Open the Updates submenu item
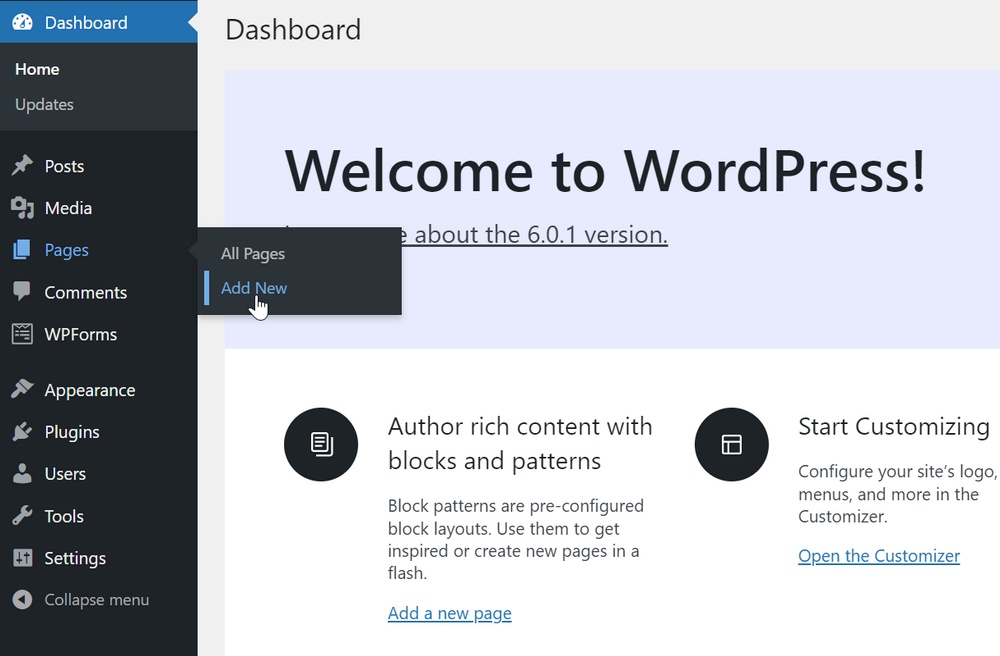The height and width of the screenshot is (656, 1000). tap(44, 105)
